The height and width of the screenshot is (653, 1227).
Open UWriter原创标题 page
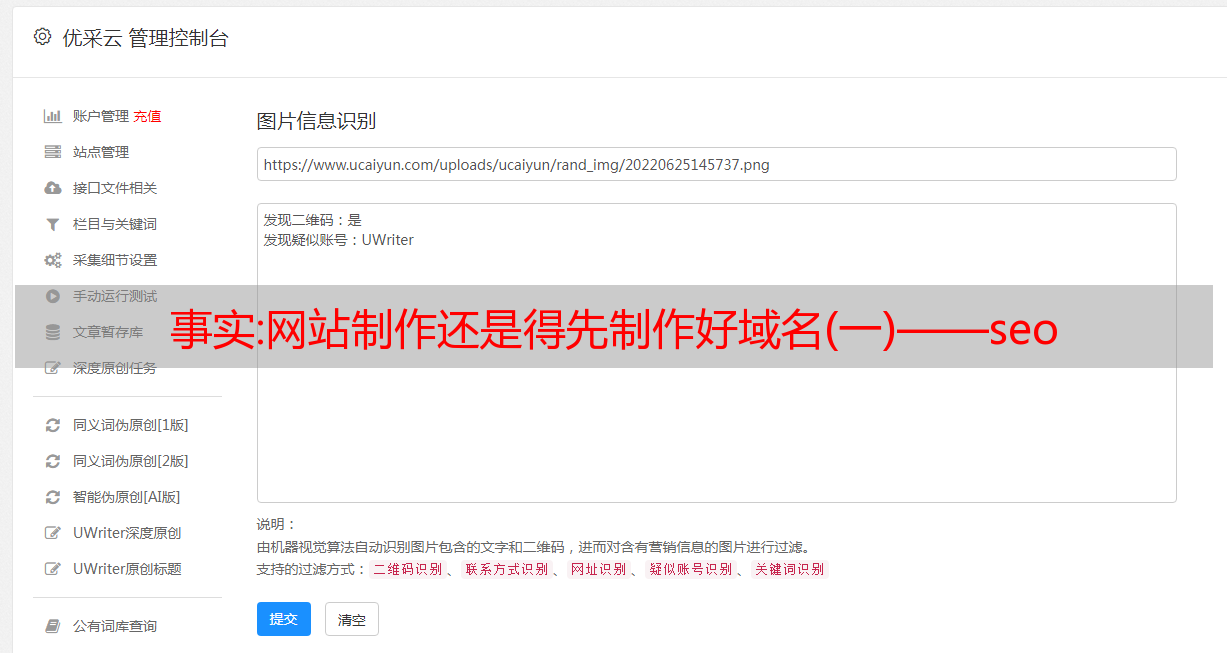click(127, 569)
